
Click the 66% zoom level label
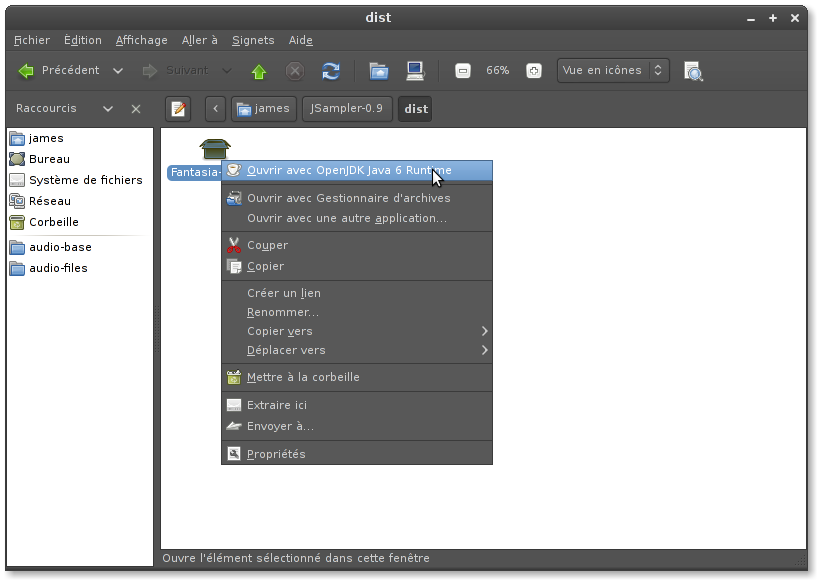pyautogui.click(x=498, y=70)
